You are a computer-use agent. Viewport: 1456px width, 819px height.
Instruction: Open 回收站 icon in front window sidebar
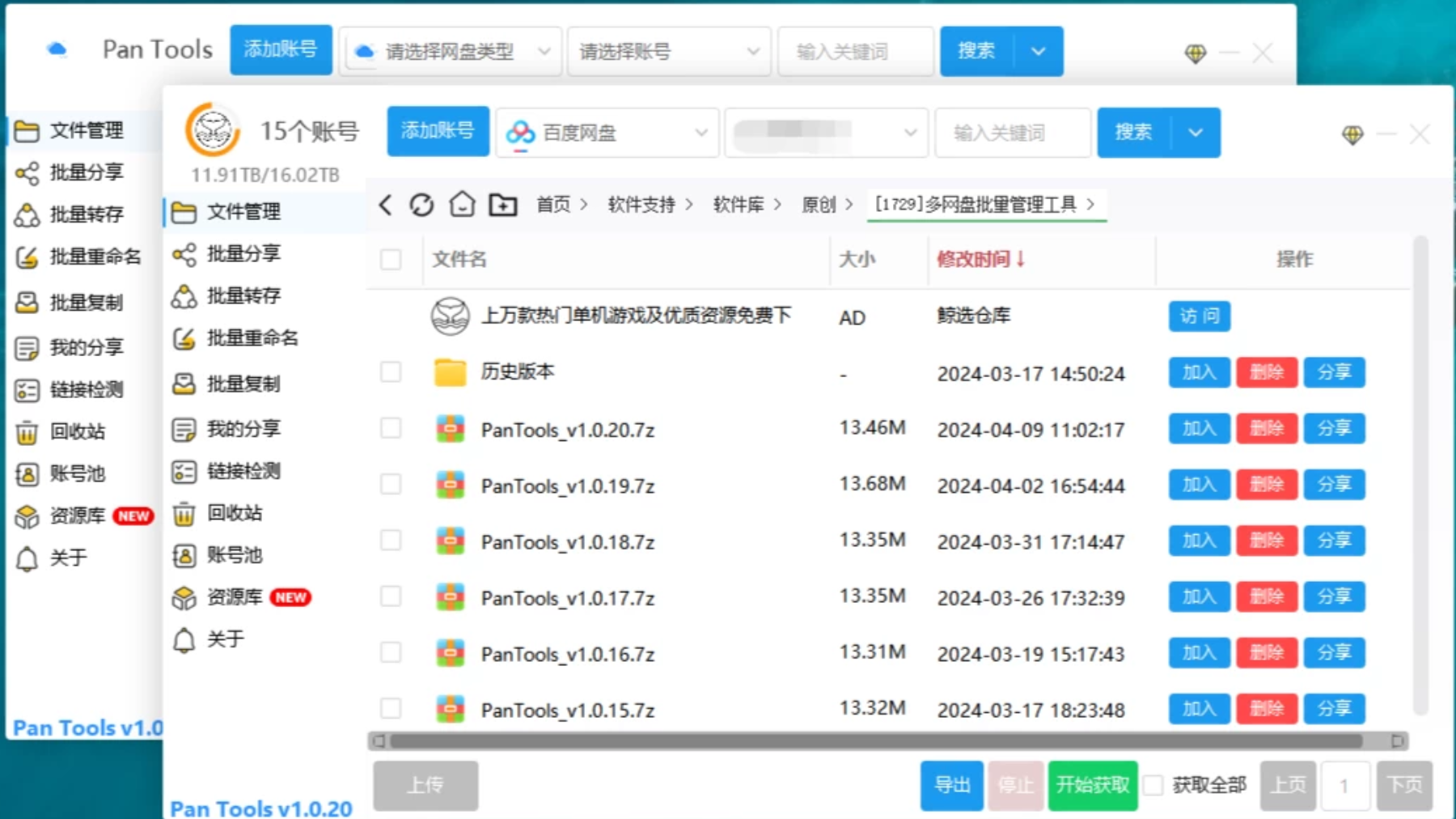coord(184,513)
